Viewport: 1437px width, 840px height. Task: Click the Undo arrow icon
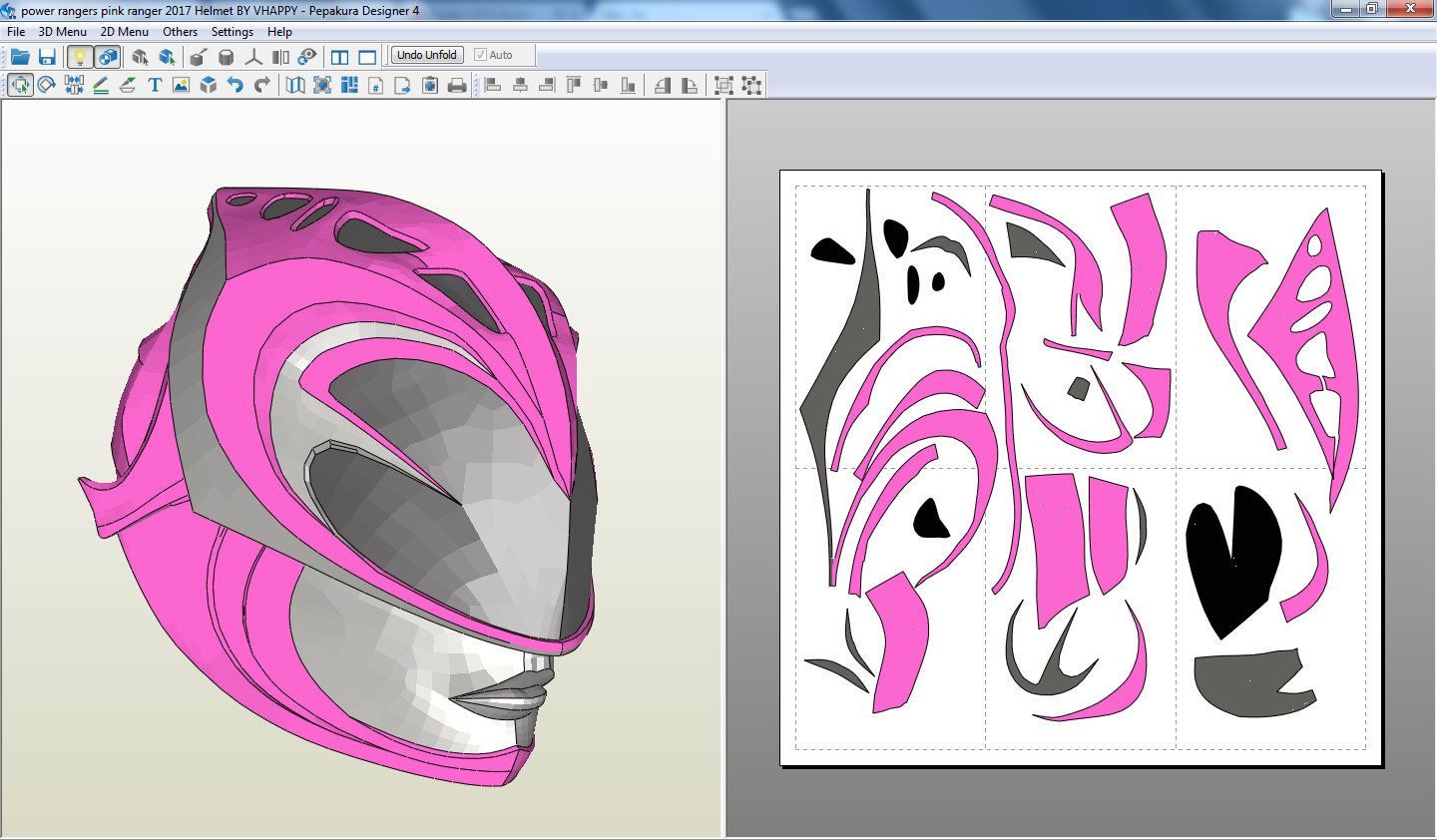coord(237,85)
